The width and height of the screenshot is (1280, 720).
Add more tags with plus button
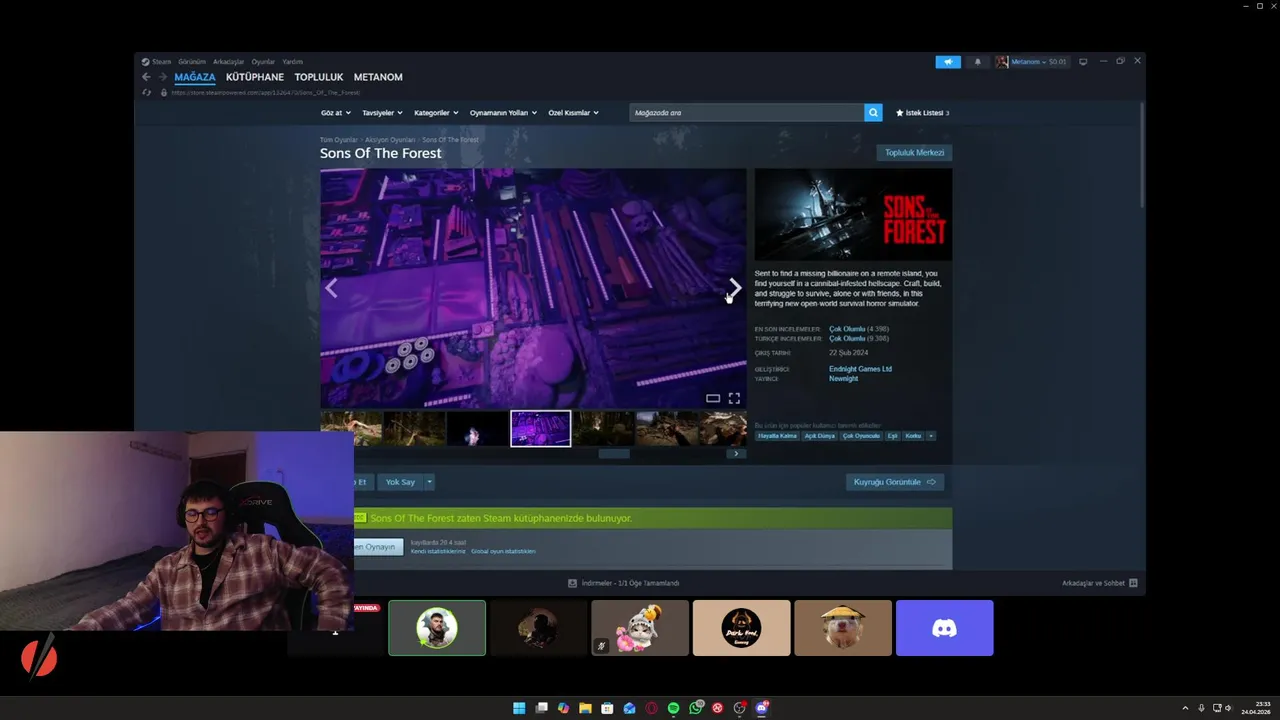tap(931, 436)
